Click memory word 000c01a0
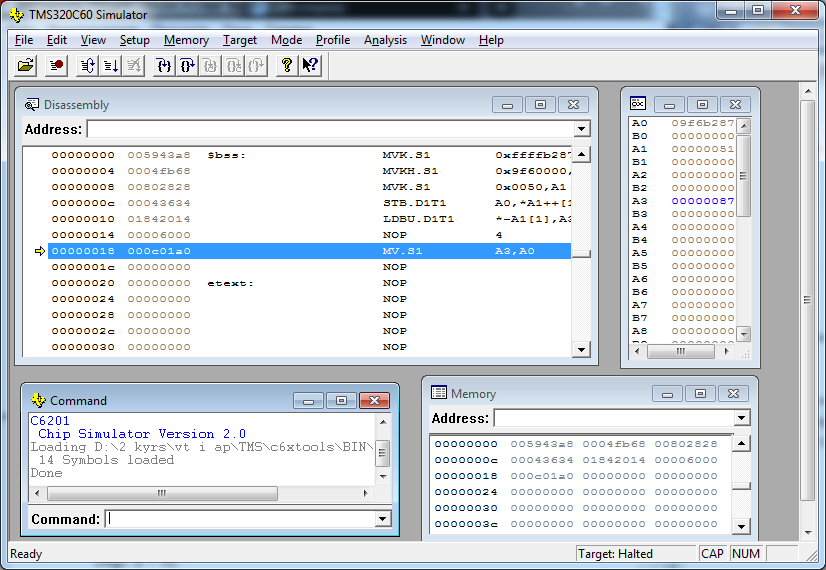826x570 pixels. [x=542, y=476]
